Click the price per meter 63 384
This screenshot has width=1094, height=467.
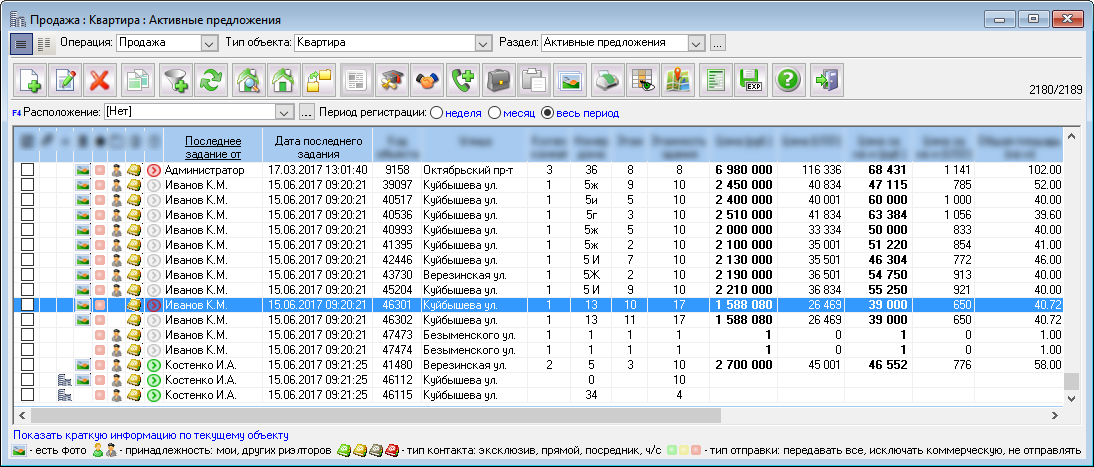coord(878,215)
